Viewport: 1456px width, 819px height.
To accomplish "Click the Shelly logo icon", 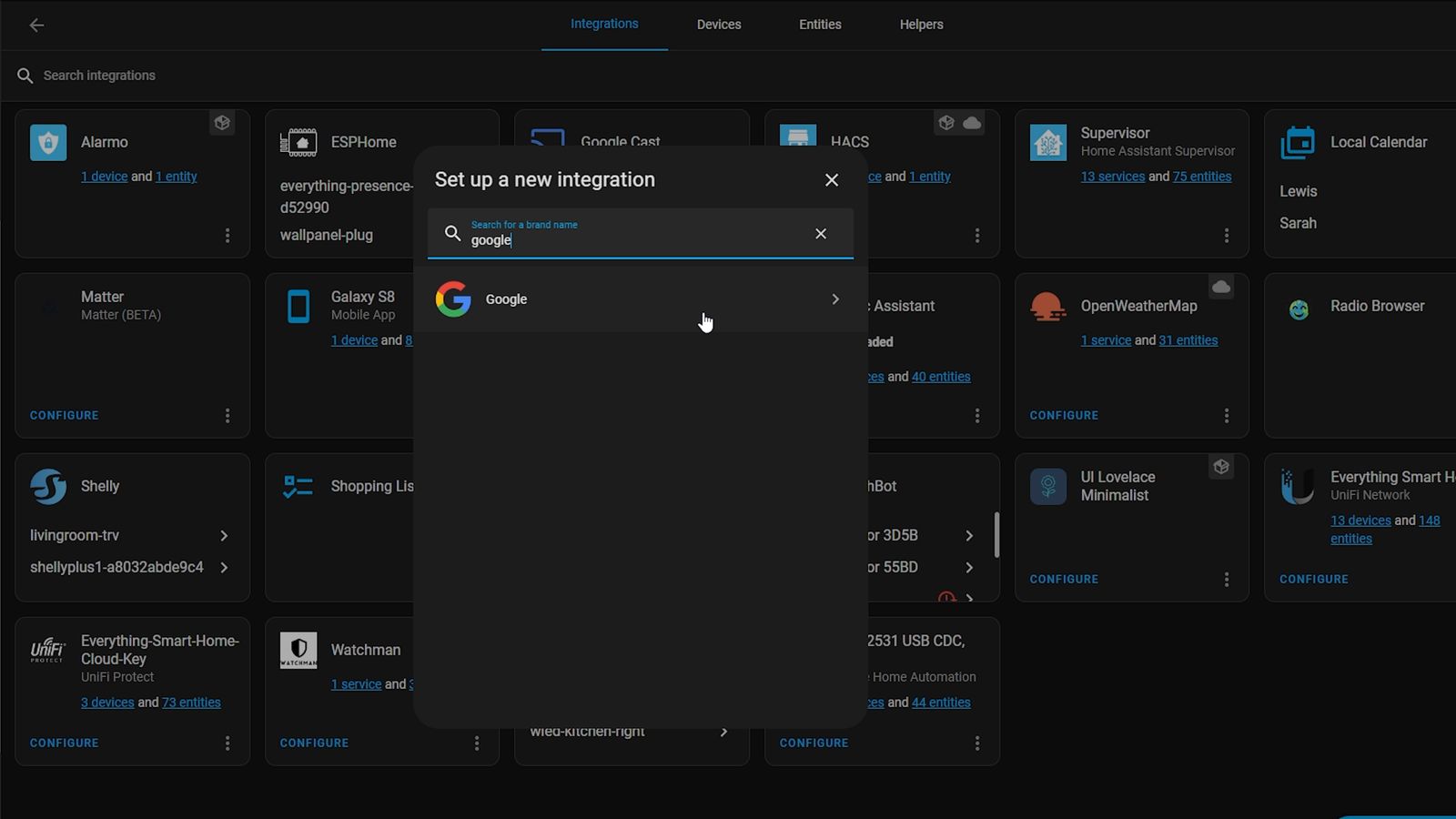I will [x=46, y=486].
